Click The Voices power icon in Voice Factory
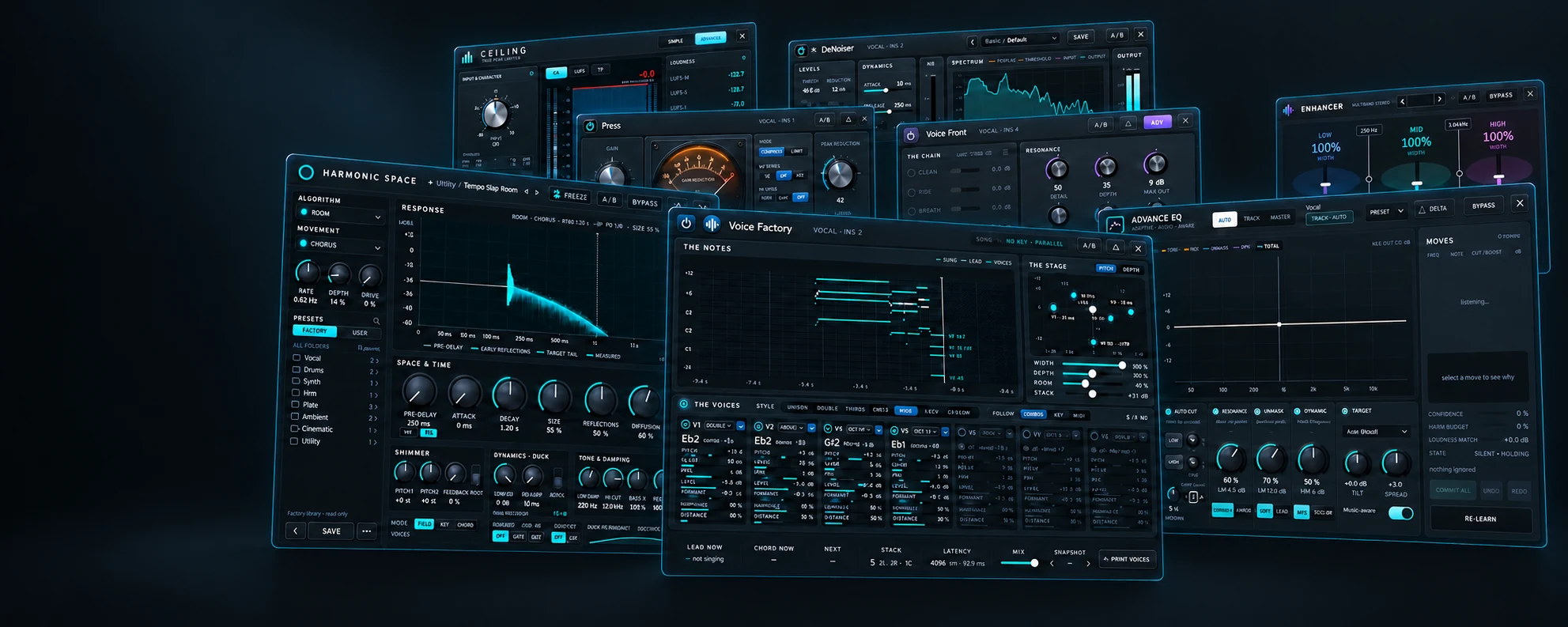This screenshot has width=1568, height=627. [684, 404]
